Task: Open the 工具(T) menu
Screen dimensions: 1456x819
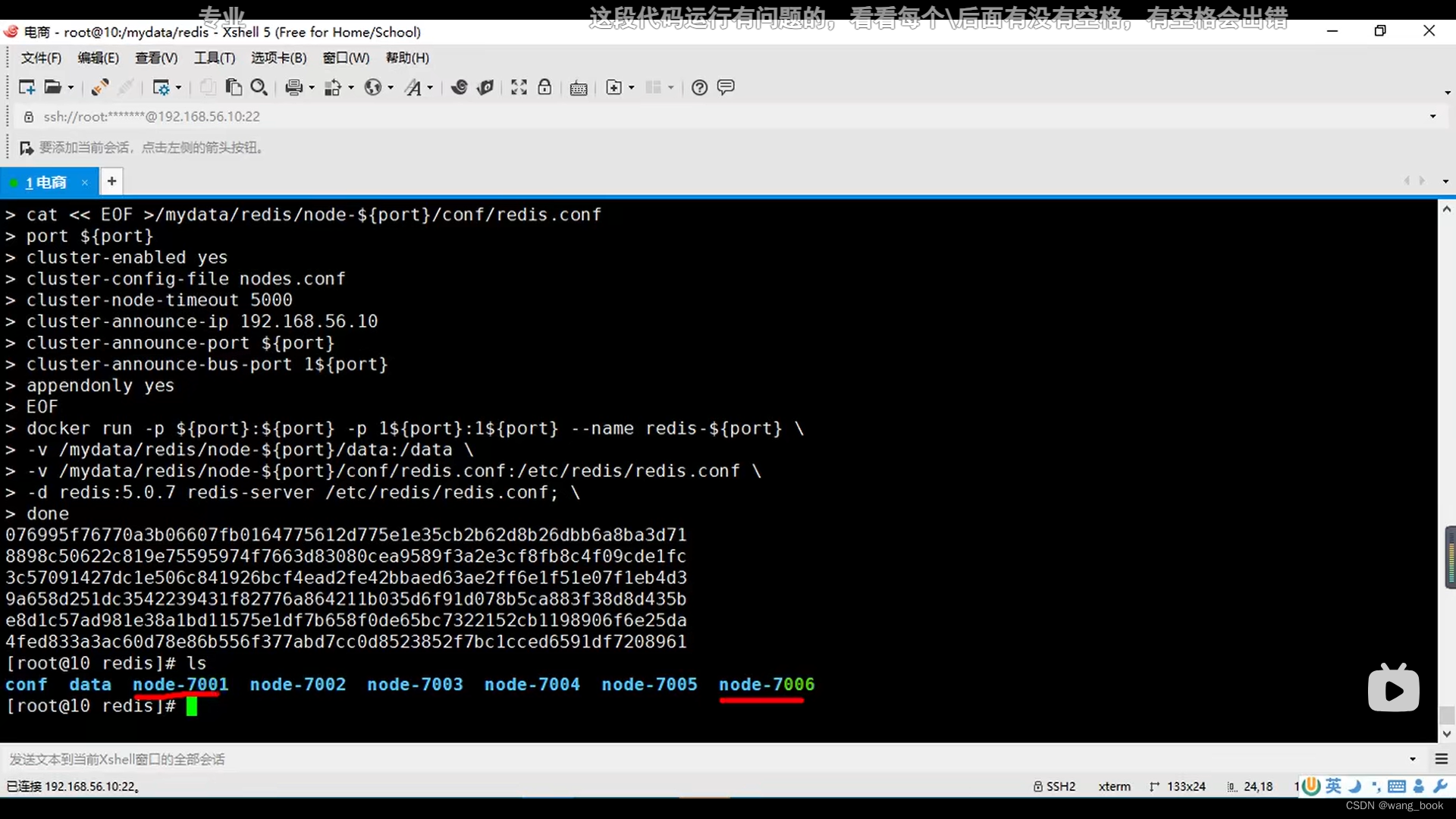Action: pos(215,58)
